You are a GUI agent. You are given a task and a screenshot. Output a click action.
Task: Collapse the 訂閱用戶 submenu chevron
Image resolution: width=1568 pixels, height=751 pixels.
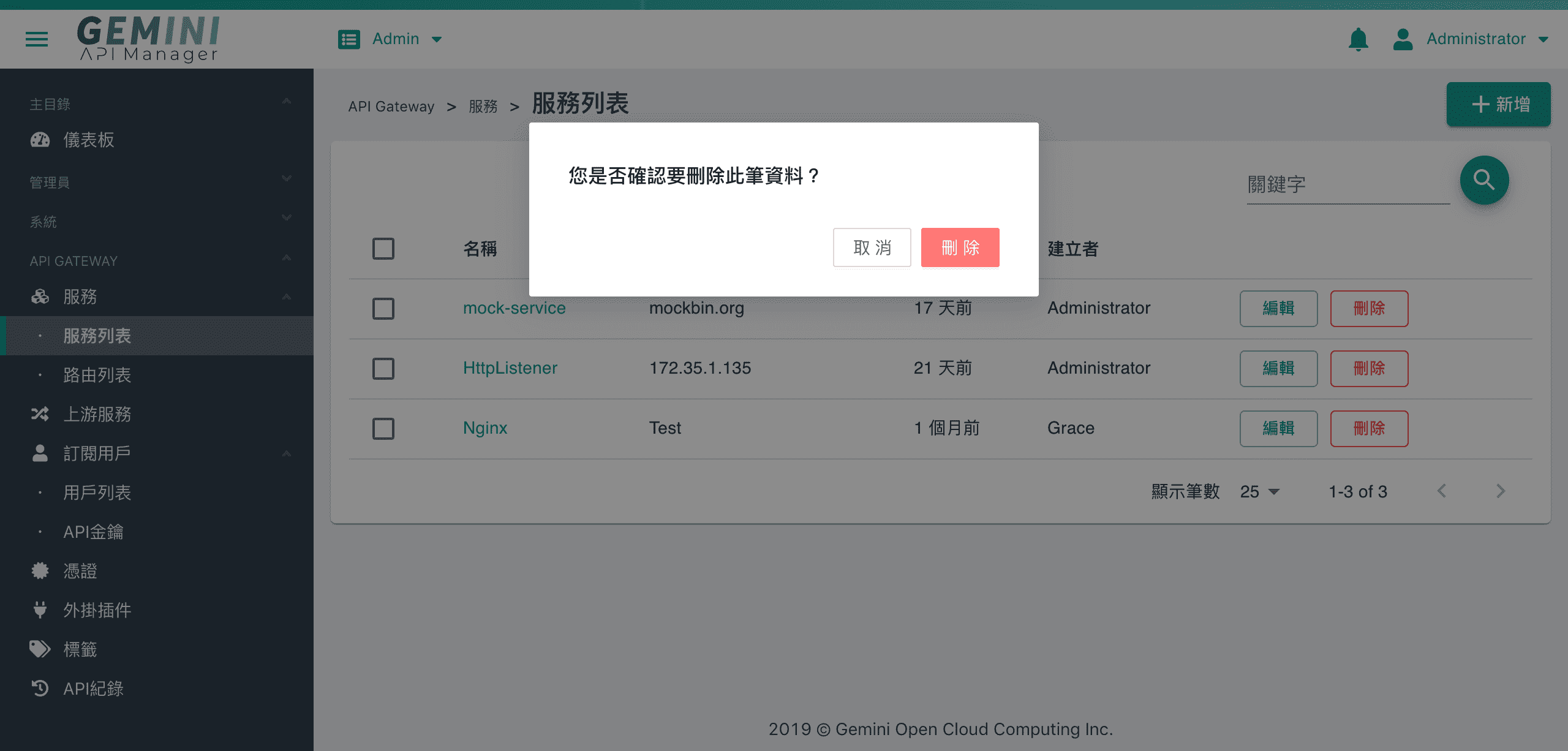(x=287, y=454)
